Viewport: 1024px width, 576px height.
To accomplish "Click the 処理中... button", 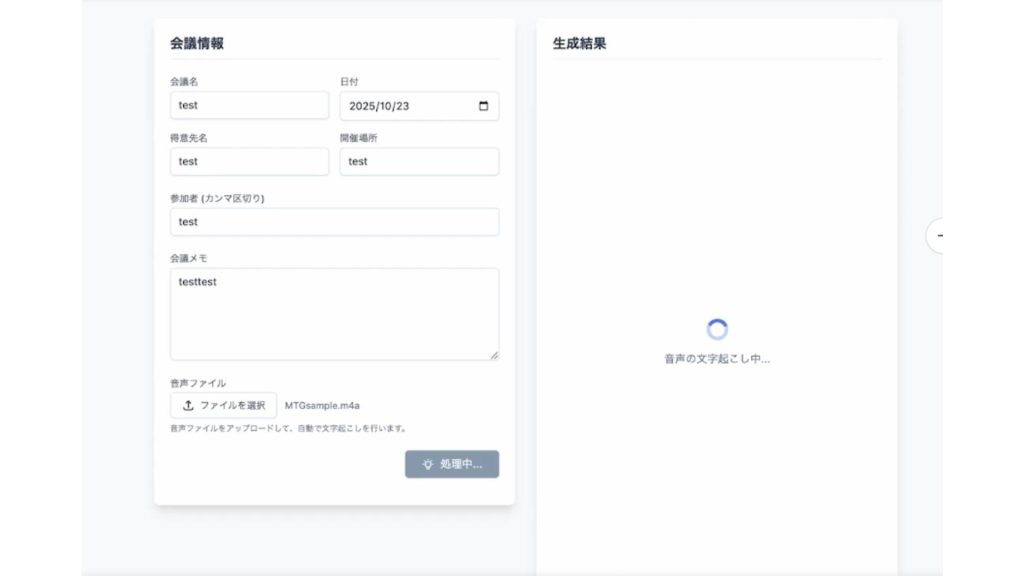I will pyautogui.click(x=452, y=464).
